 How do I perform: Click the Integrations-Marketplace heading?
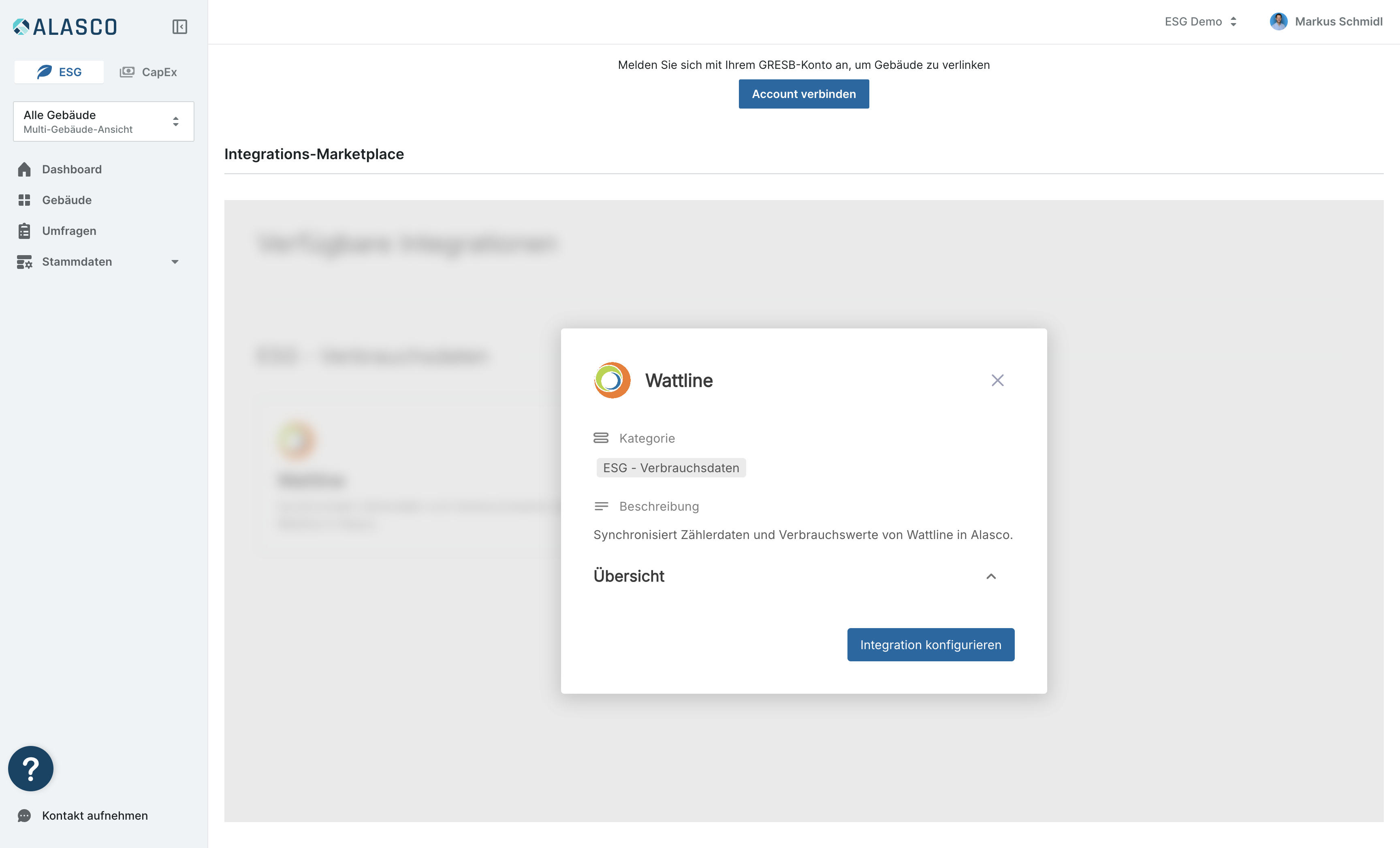pyautogui.click(x=314, y=154)
